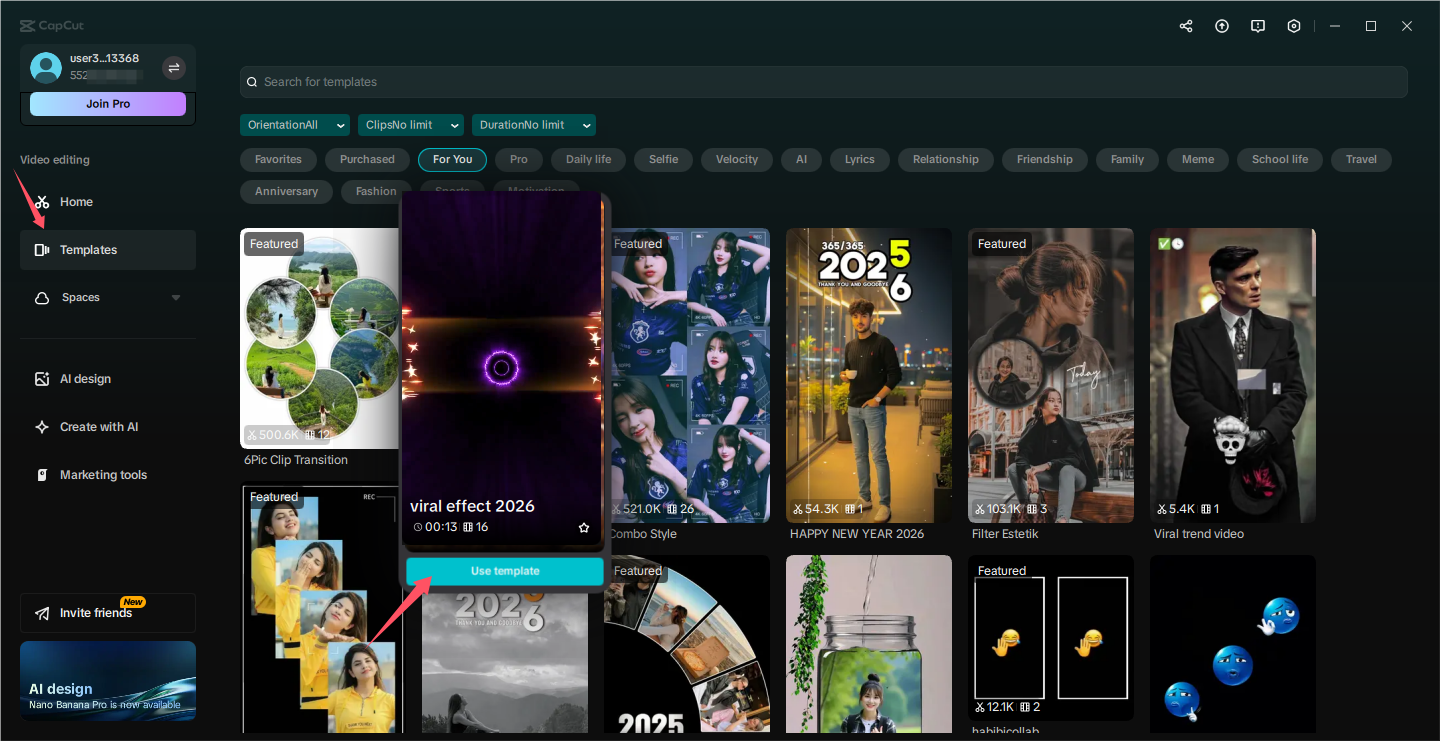Viewport: 1440px width, 741px height.
Task: Go to Home in the sidebar
Action: pyautogui.click(x=108, y=202)
